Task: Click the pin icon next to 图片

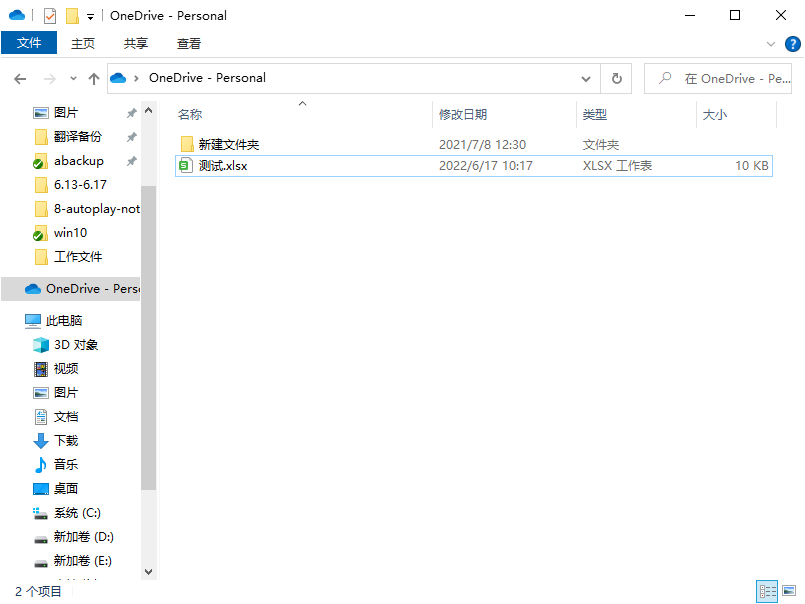Action: (132, 112)
